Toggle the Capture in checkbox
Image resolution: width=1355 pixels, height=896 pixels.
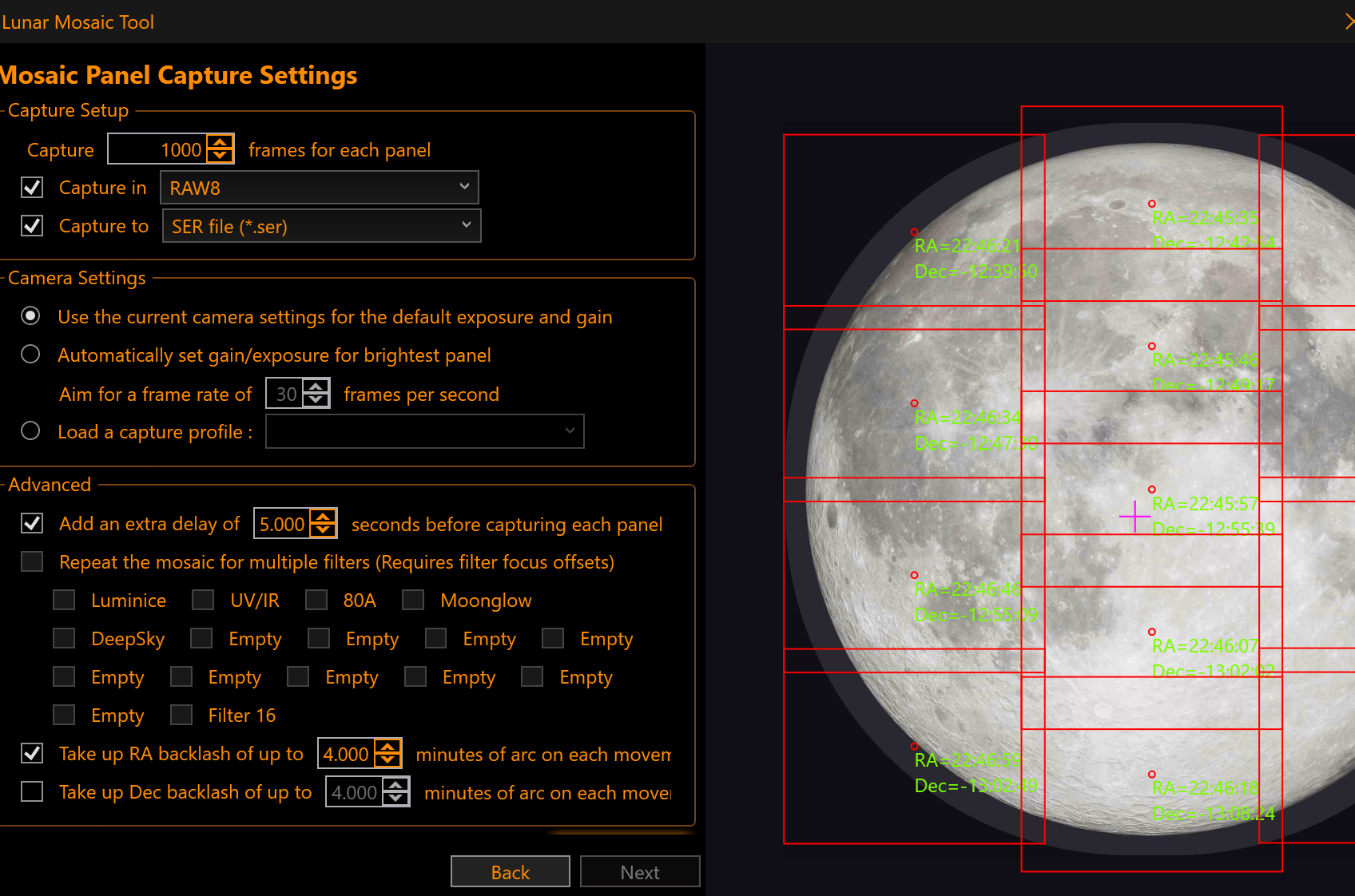[32, 188]
